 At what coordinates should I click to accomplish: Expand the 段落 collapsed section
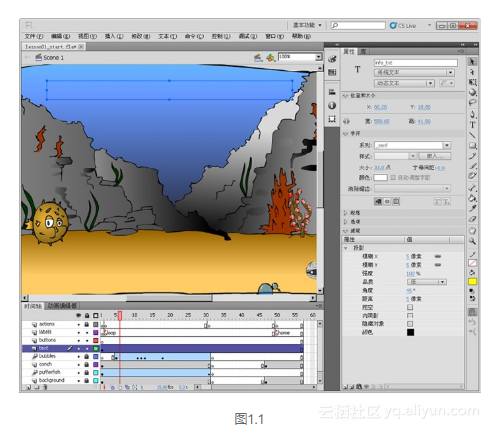point(345,213)
